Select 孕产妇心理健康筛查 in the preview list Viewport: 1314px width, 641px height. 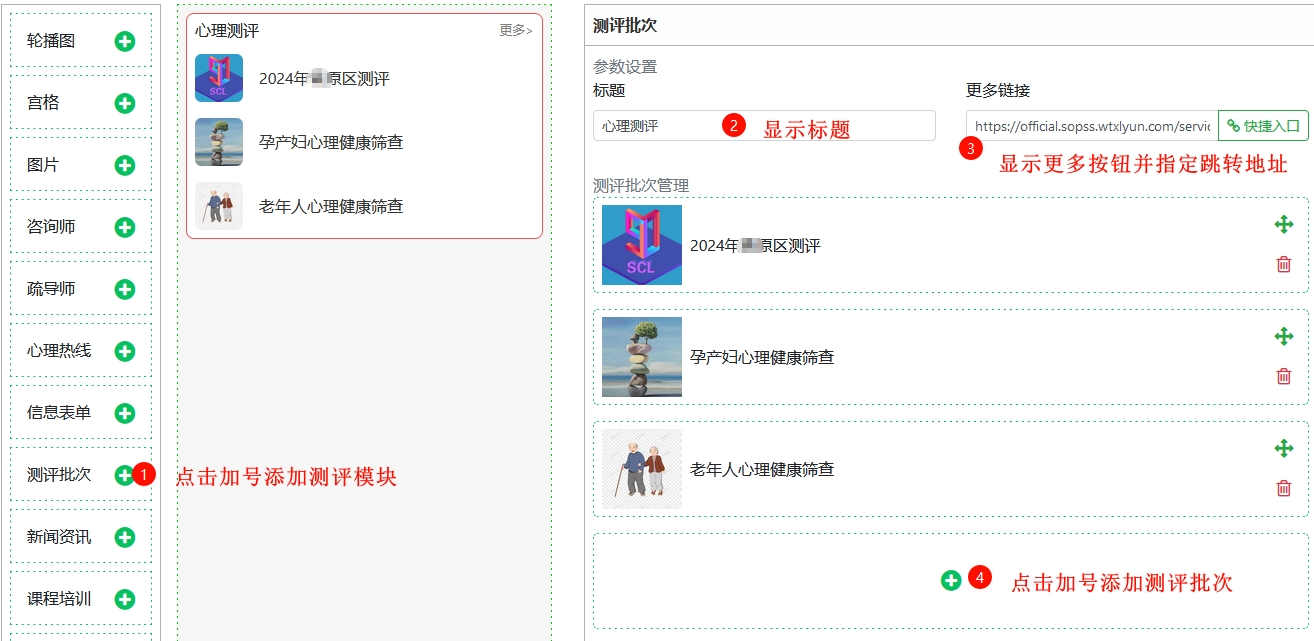coord(364,142)
